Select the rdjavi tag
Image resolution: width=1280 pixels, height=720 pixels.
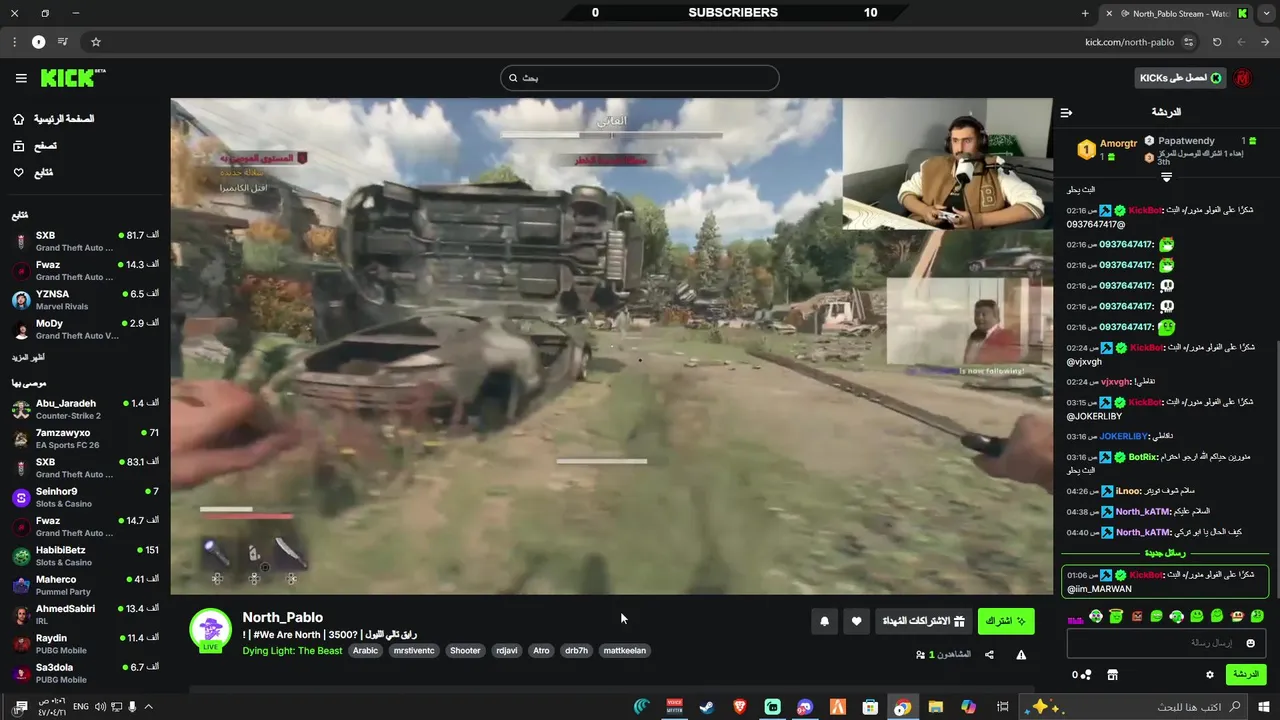click(x=508, y=650)
